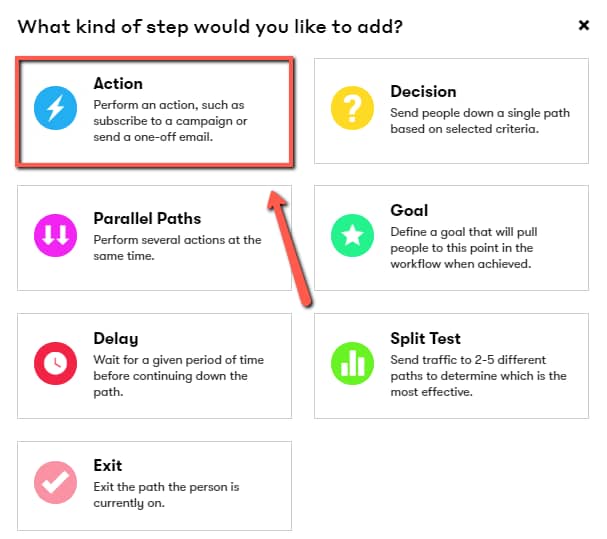Click 'Send people down a single path' text
607x539 pixels.
tap(480, 121)
